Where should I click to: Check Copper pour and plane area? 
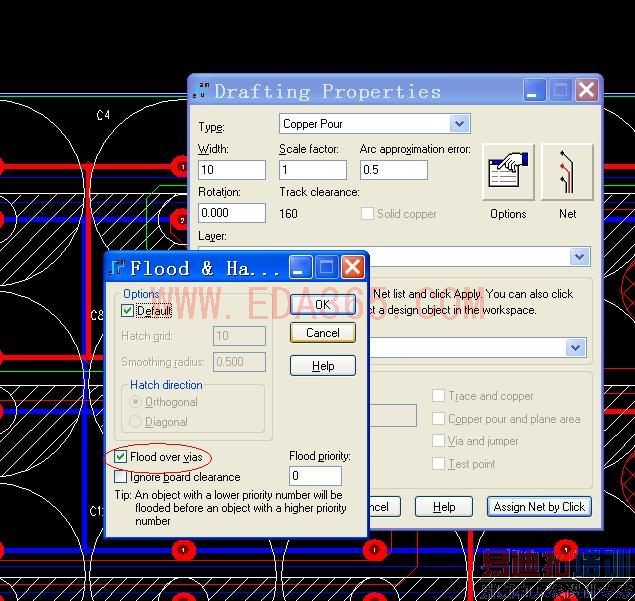pyautogui.click(x=438, y=418)
